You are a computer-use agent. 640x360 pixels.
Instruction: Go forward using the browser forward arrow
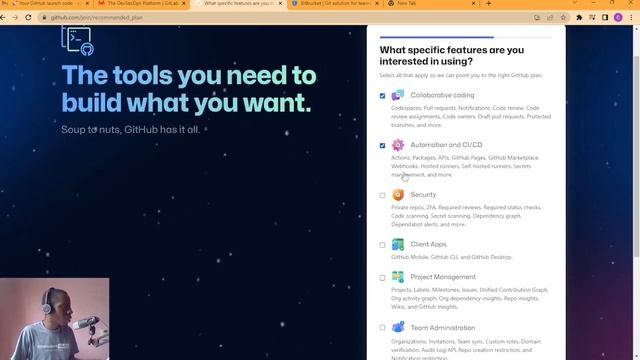tap(16, 18)
